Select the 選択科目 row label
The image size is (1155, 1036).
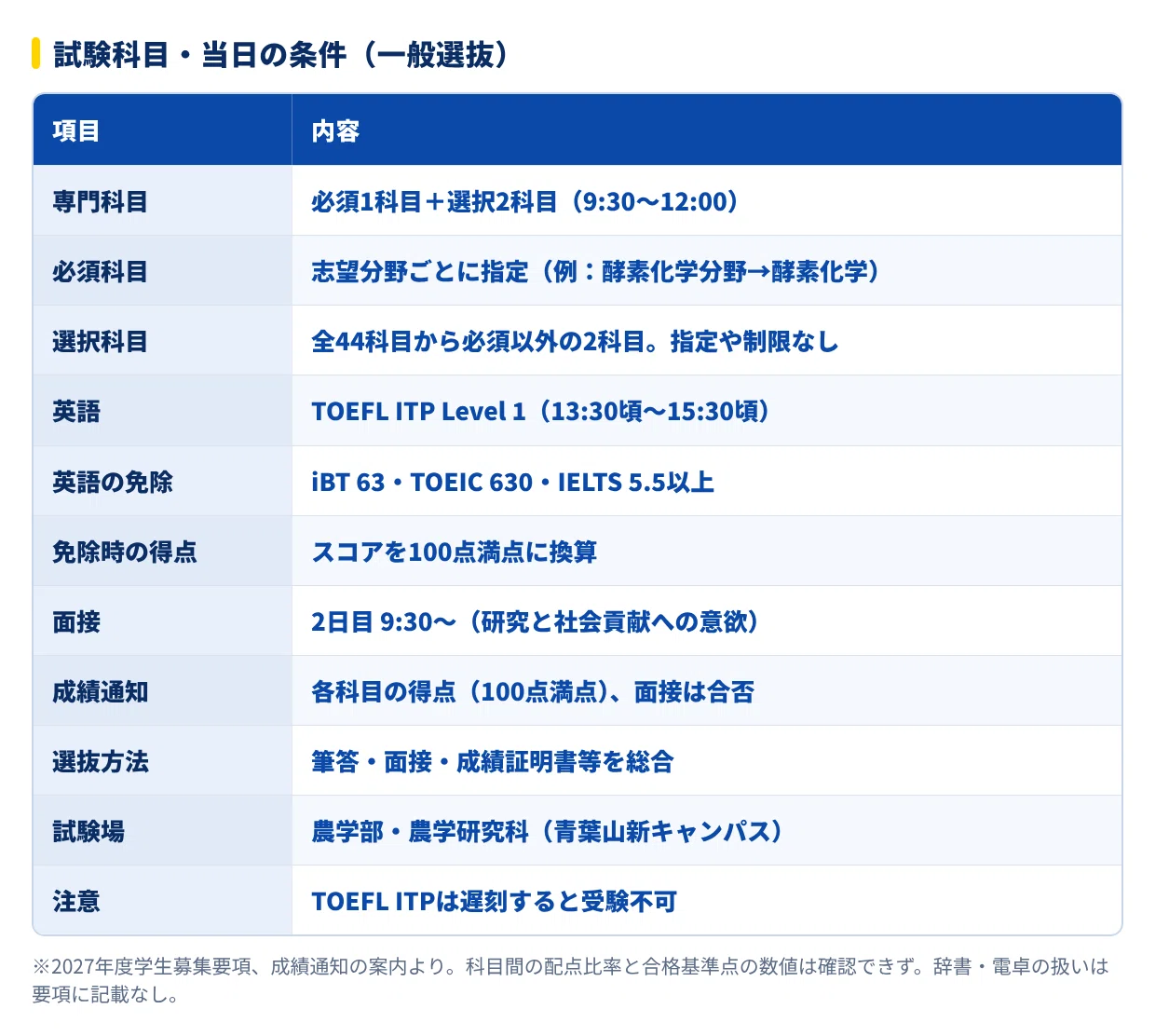(101, 341)
